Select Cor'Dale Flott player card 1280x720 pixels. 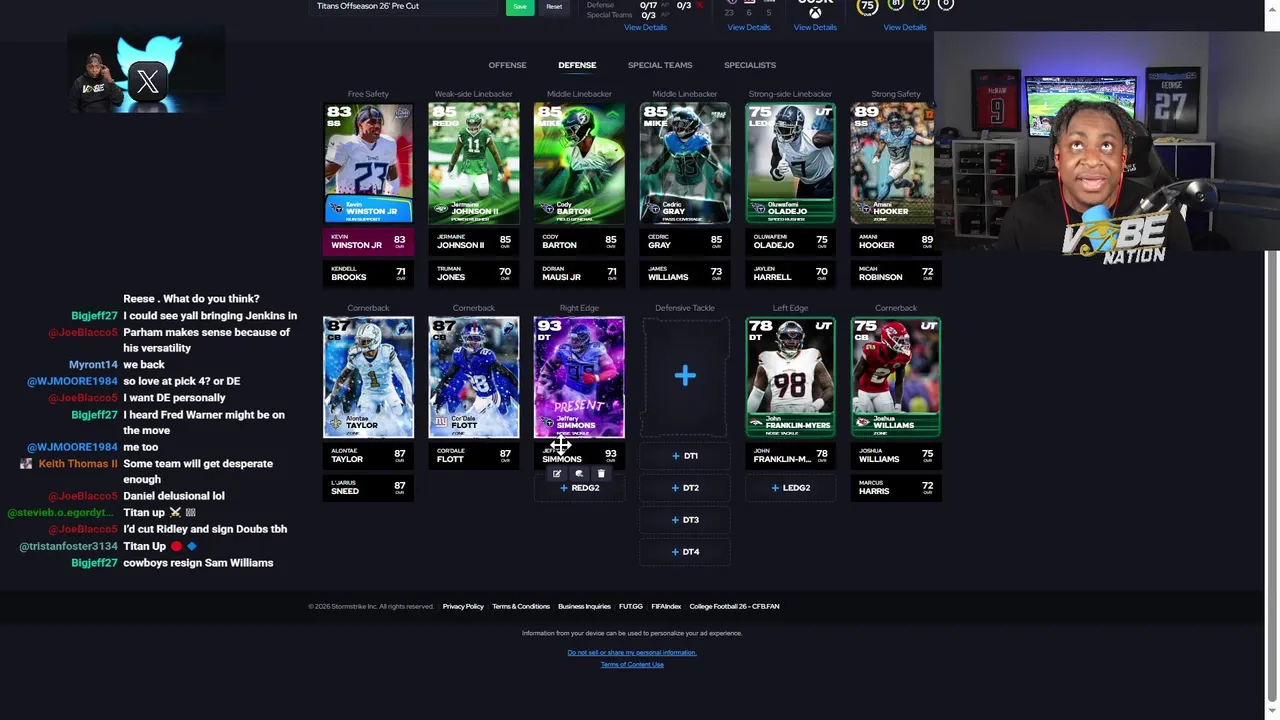click(474, 377)
